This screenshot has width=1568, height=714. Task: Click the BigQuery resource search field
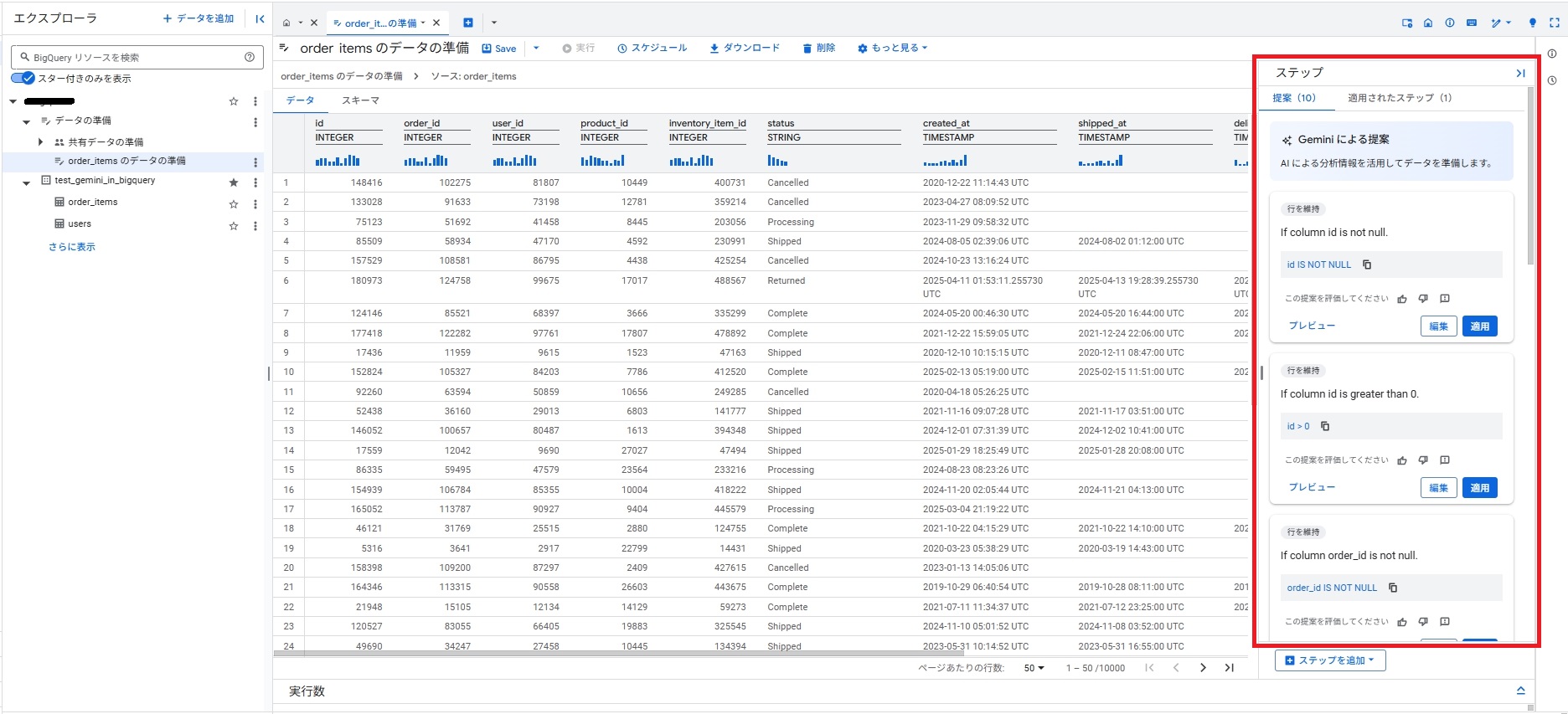[134, 58]
